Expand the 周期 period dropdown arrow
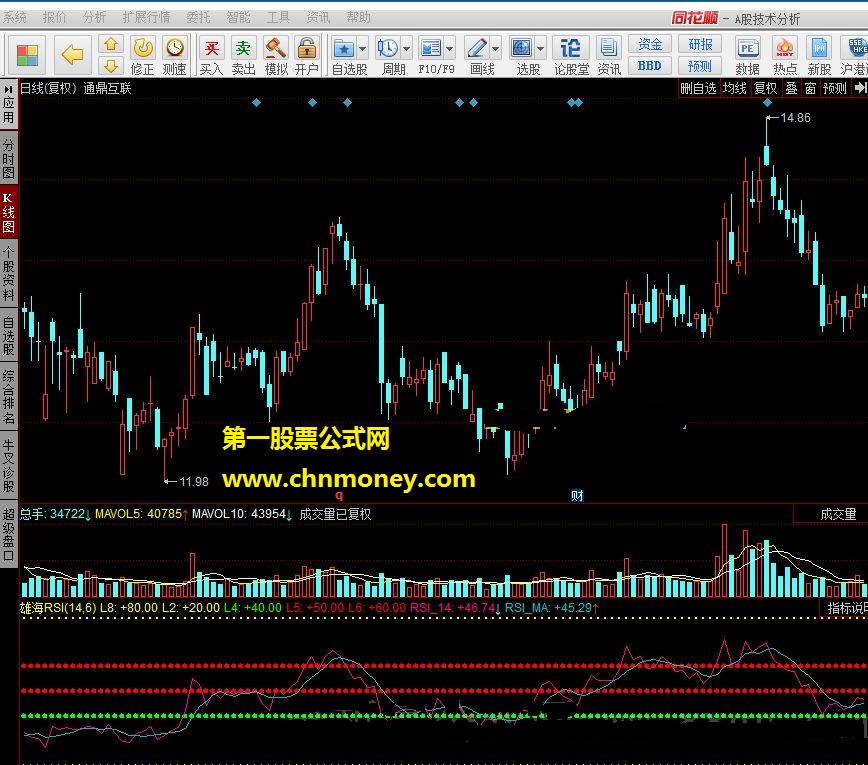 (406, 49)
